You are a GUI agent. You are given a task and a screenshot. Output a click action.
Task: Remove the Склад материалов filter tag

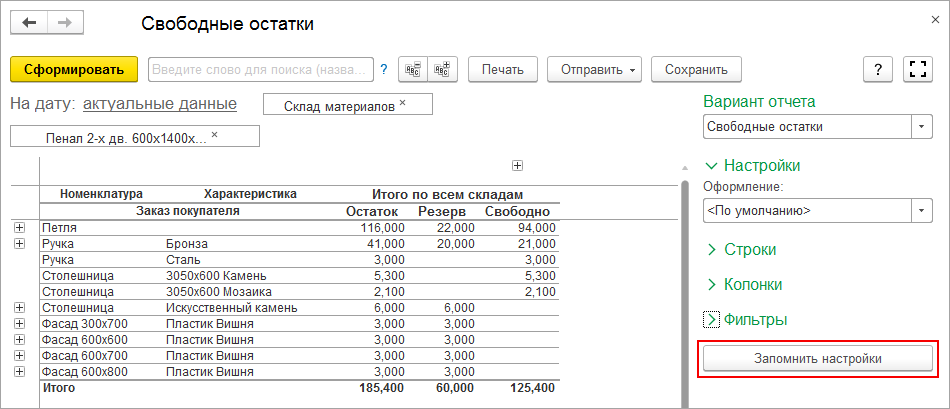point(403,103)
